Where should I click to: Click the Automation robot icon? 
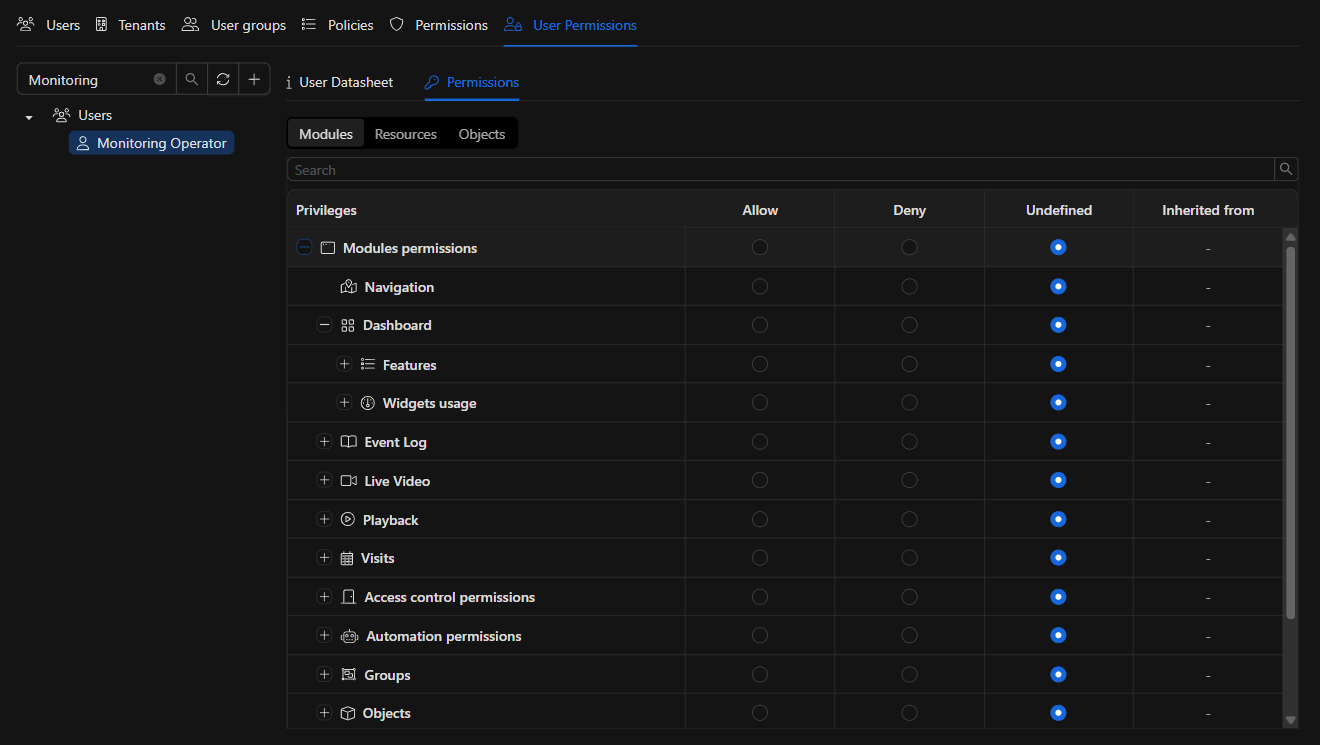pyautogui.click(x=349, y=636)
